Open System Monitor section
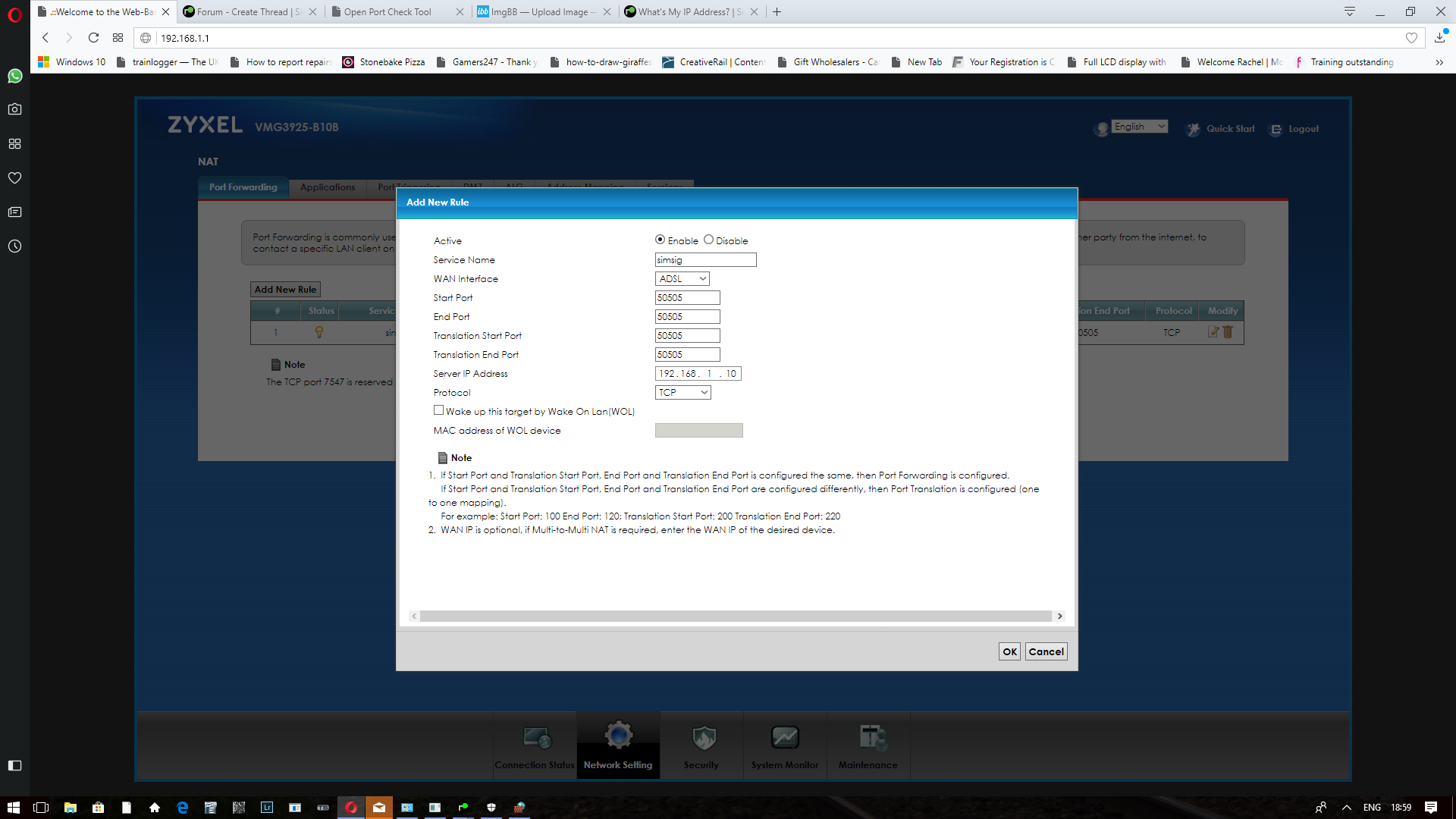1456x819 pixels. [x=785, y=747]
